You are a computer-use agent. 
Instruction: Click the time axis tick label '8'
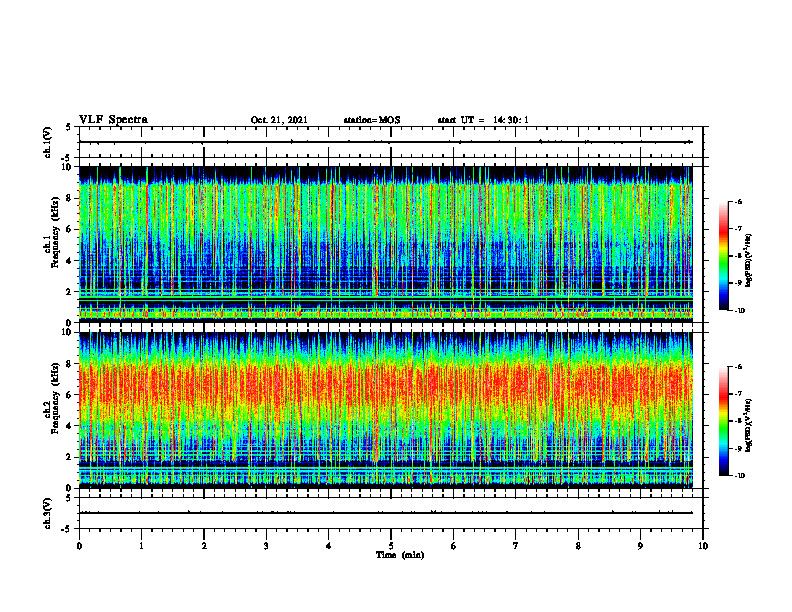tap(578, 546)
